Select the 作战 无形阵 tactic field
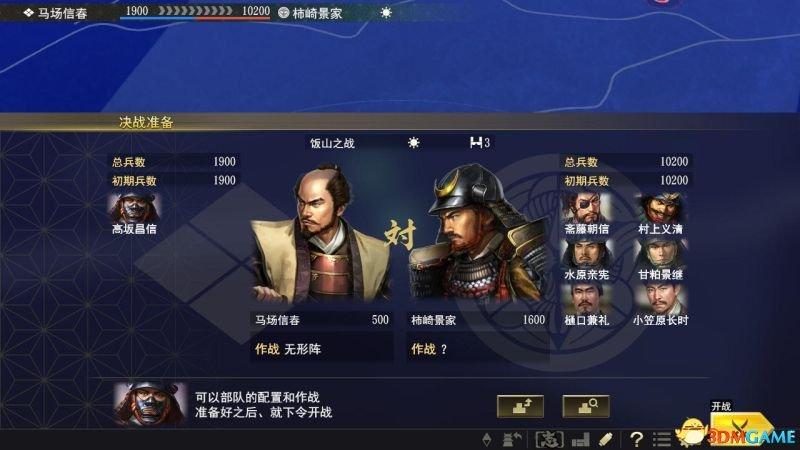 [x=321, y=349]
